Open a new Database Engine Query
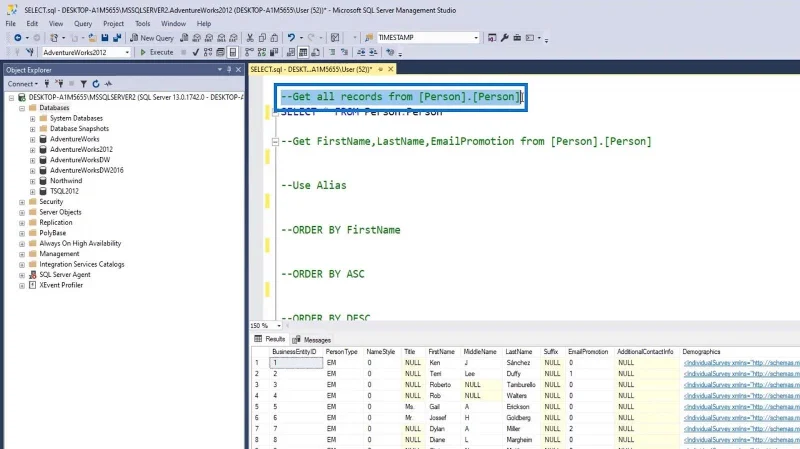800x449 pixels. 184,38
